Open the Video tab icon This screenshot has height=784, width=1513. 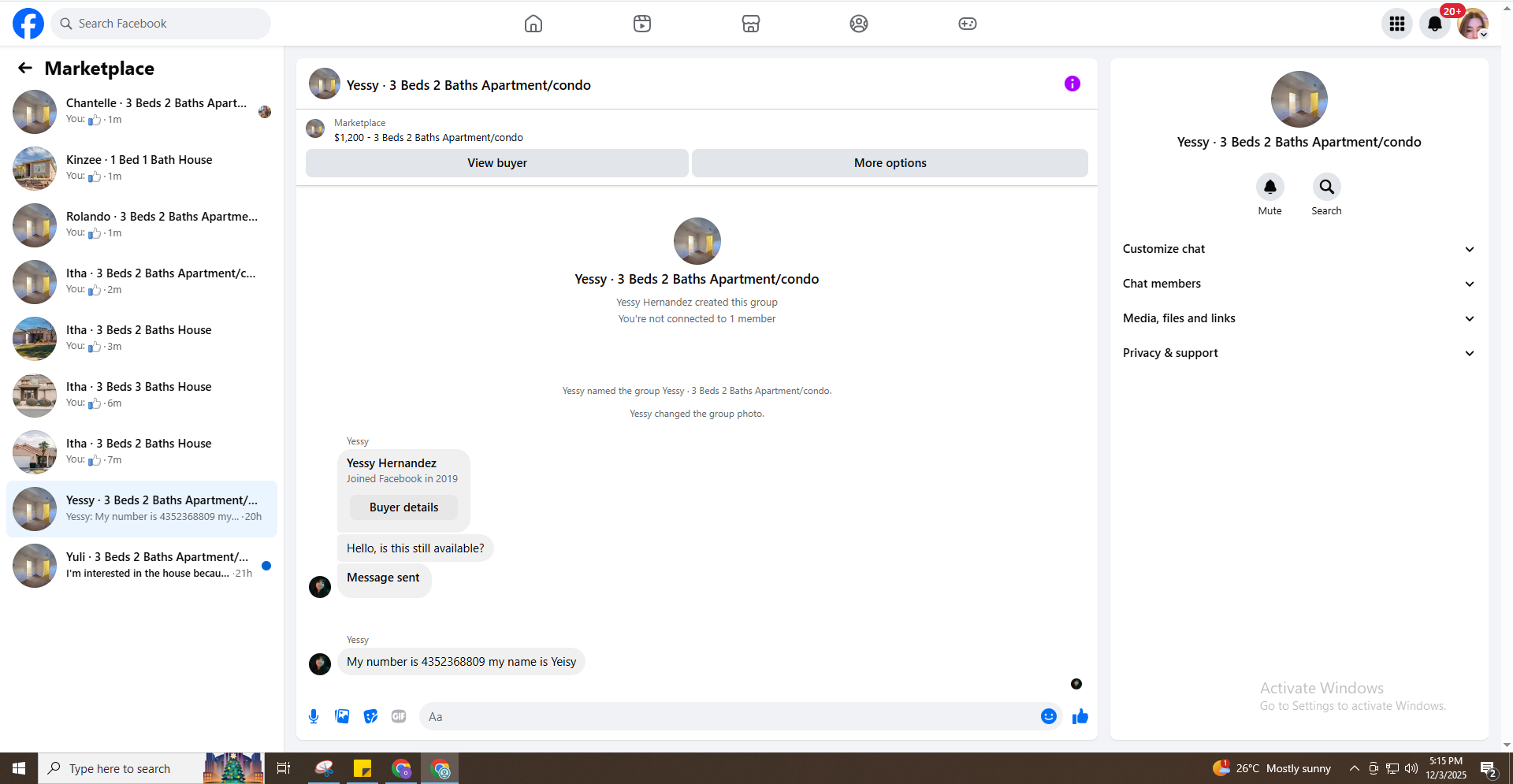(642, 24)
